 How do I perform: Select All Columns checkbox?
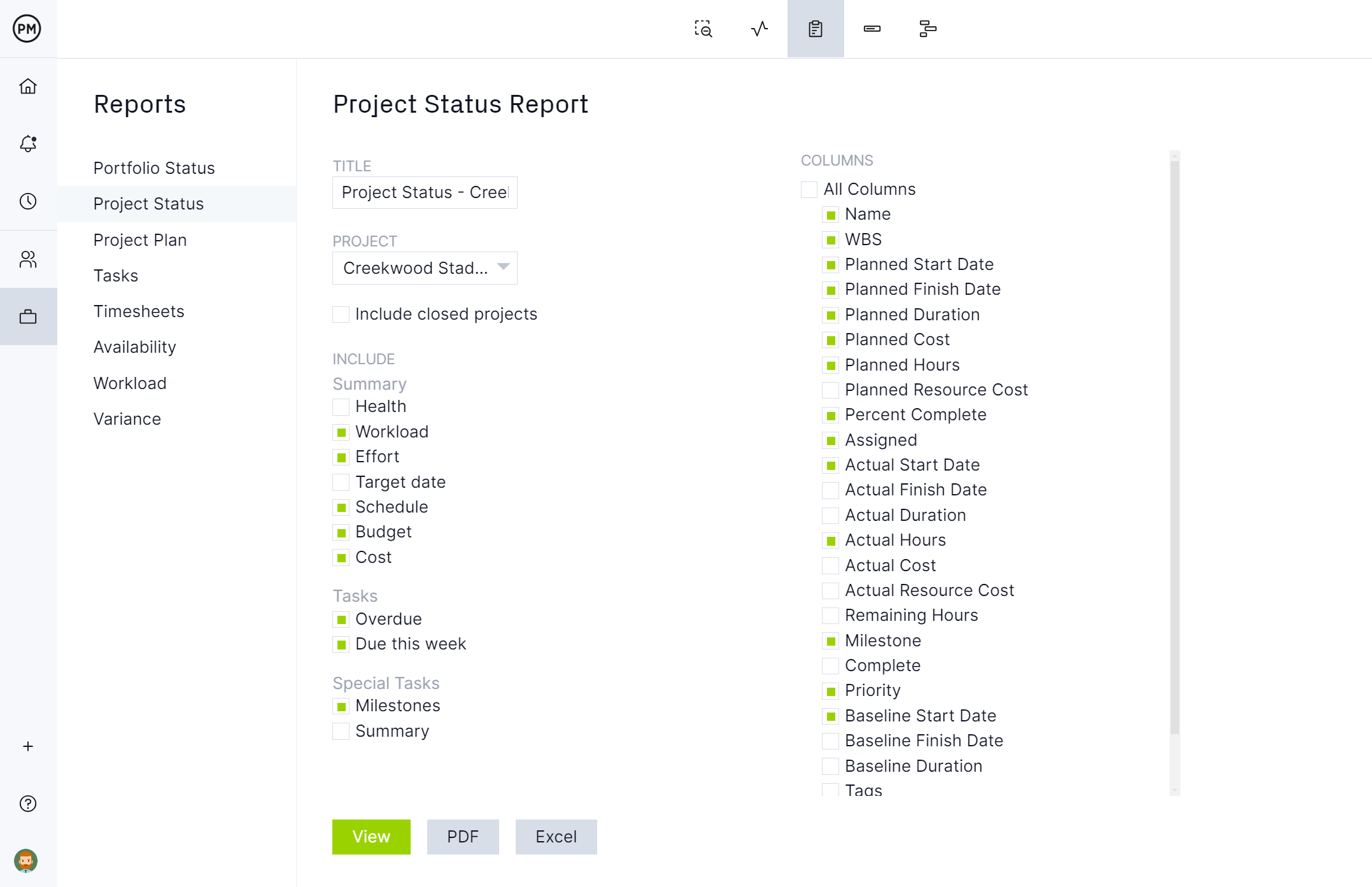click(808, 189)
